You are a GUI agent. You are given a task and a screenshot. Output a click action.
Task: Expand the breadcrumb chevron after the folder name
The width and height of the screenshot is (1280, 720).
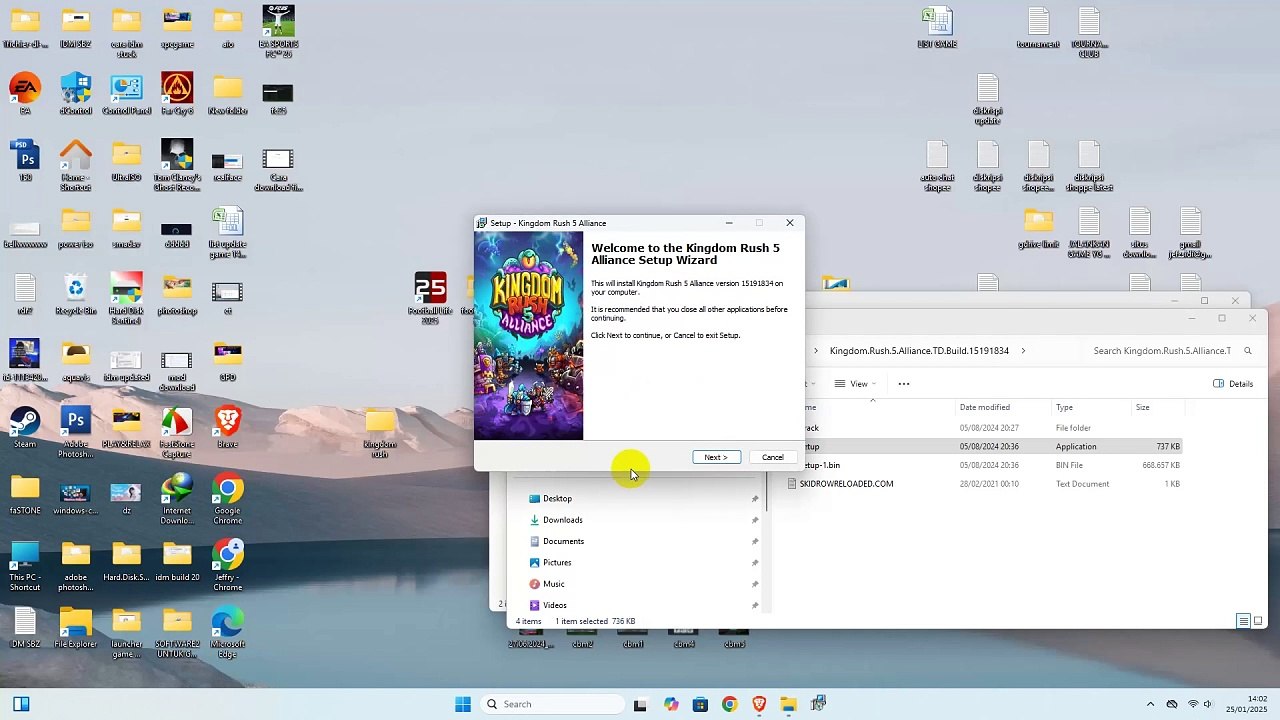coord(1023,351)
